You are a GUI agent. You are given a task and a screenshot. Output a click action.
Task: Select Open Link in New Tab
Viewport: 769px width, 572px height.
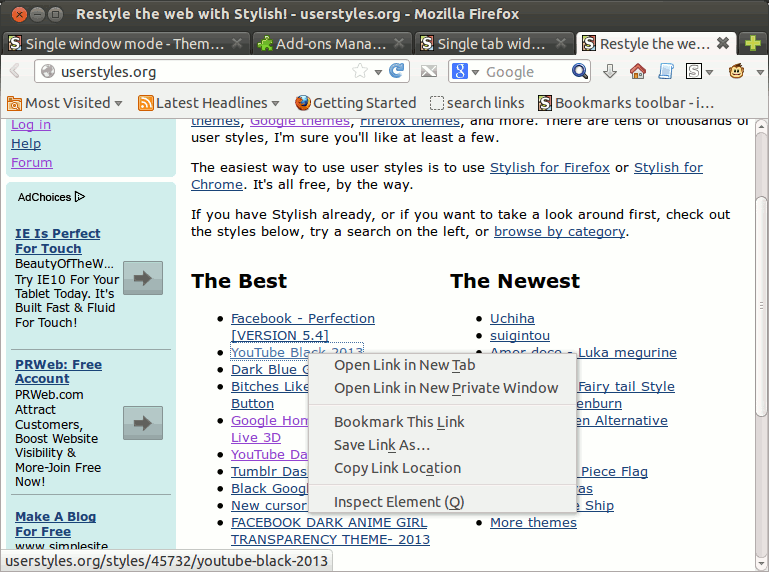[404, 365]
